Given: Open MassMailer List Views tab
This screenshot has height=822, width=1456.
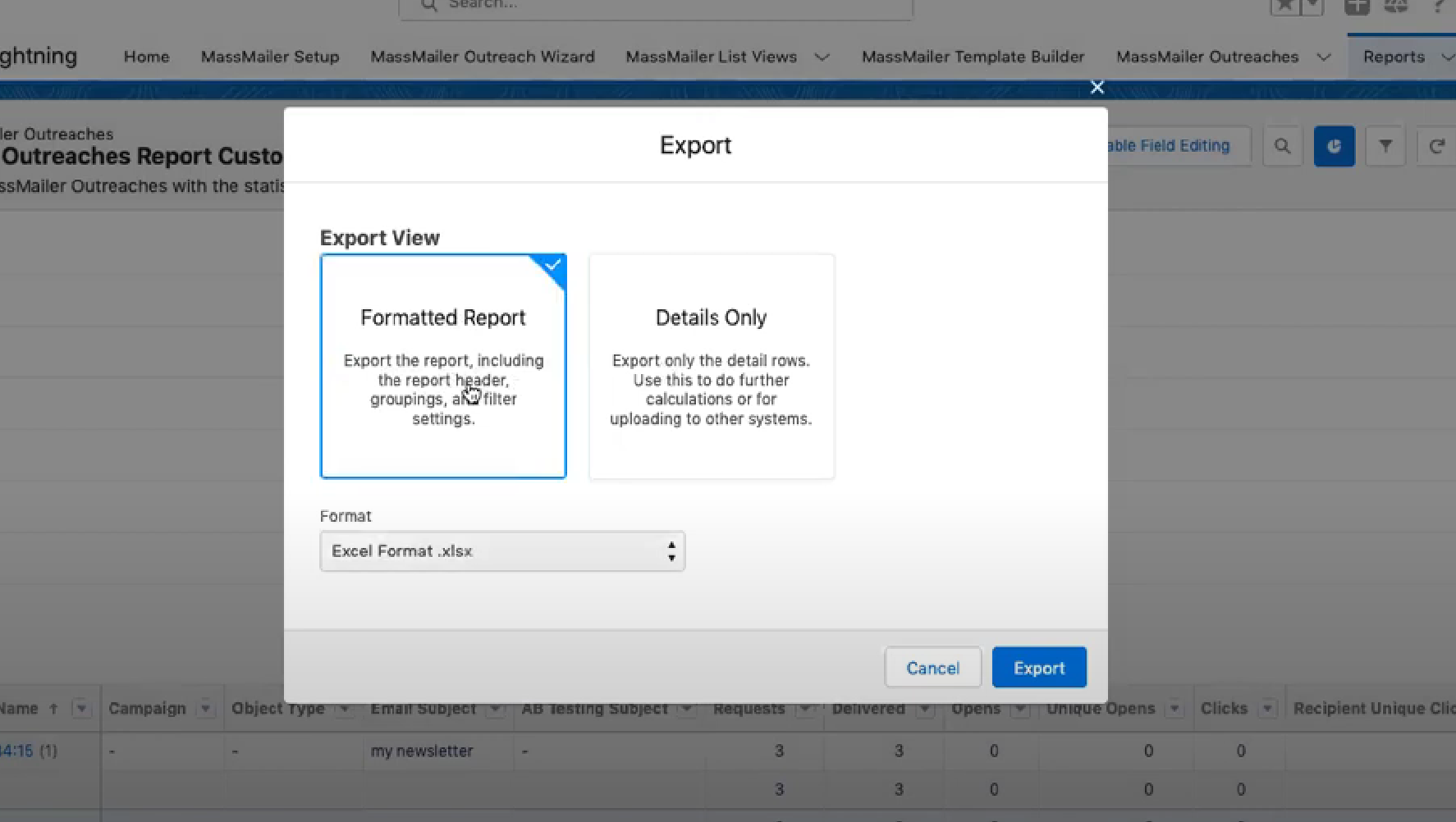Looking at the screenshot, I should click(x=711, y=57).
